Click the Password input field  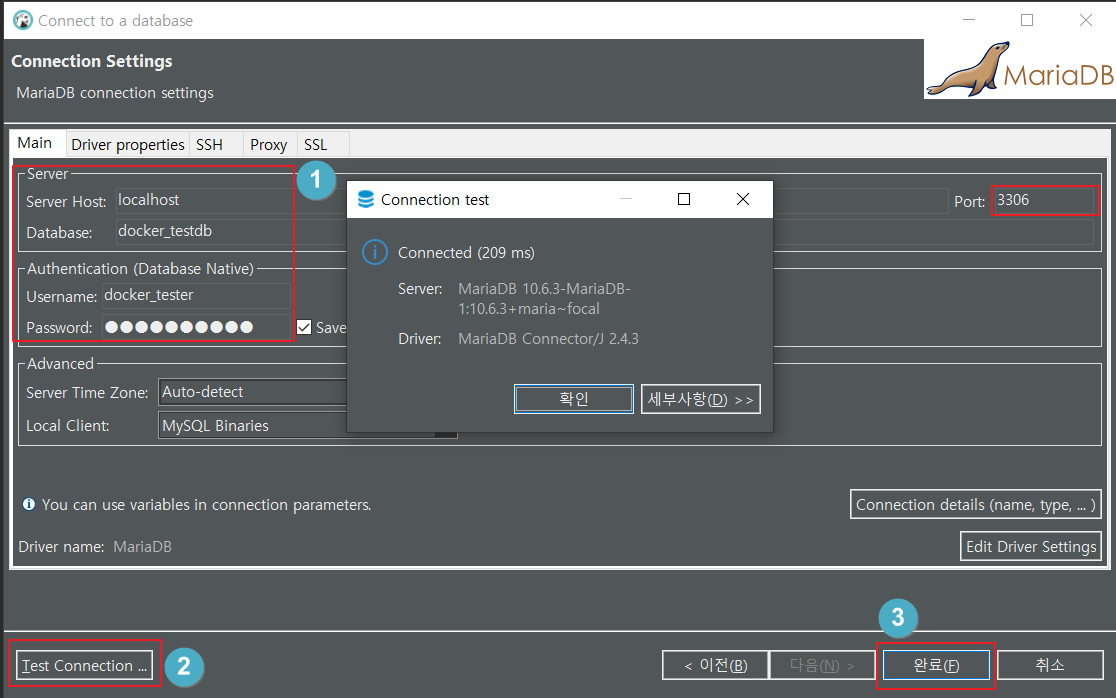click(x=196, y=327)
